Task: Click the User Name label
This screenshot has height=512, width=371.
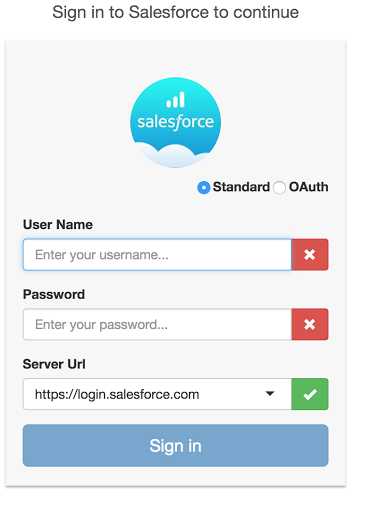Action: point(58,224)
